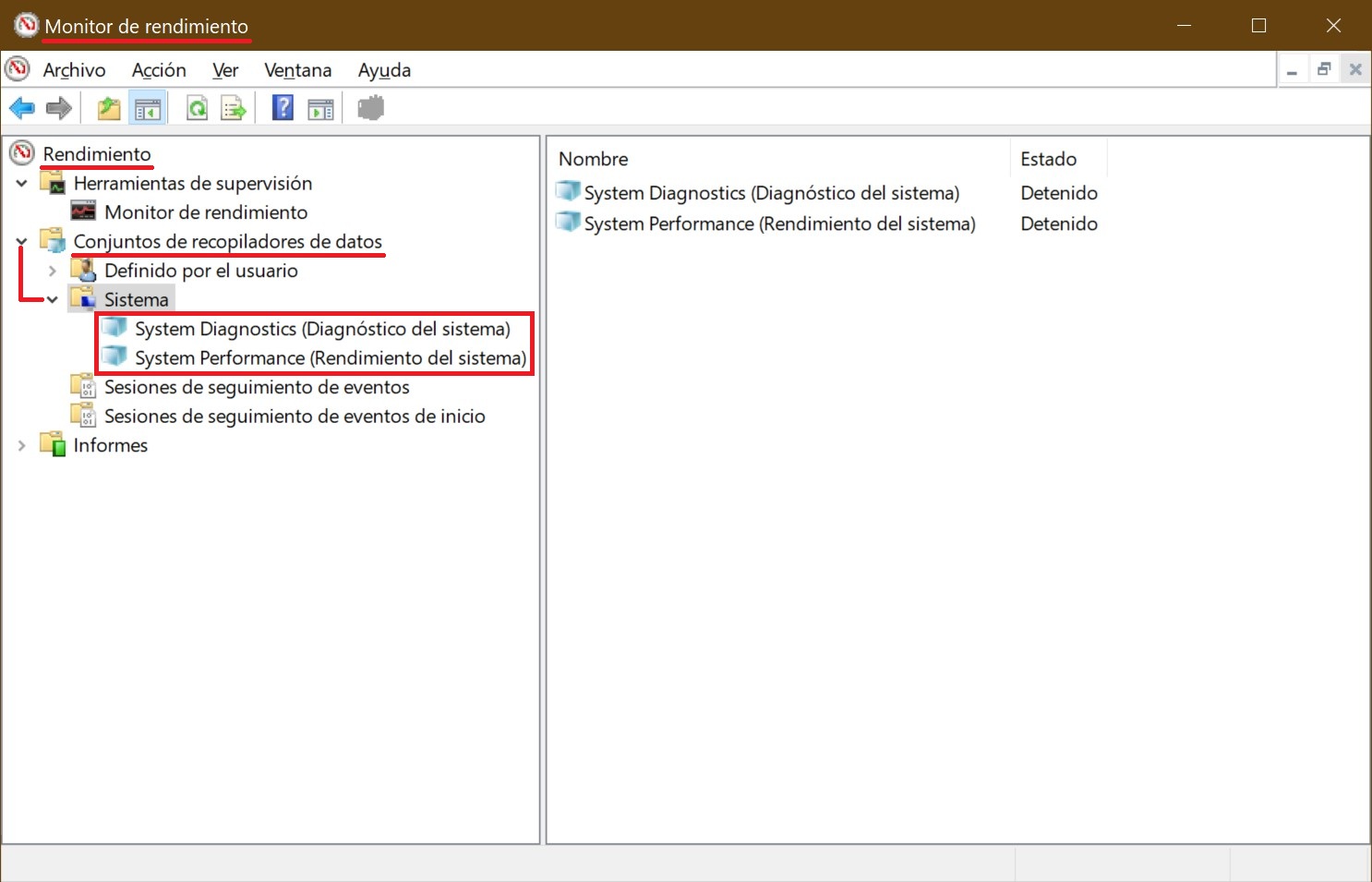Screen dimensions: 1372x882
Task: Select the Rendimiento root tree item
Action: click(97, 154)
